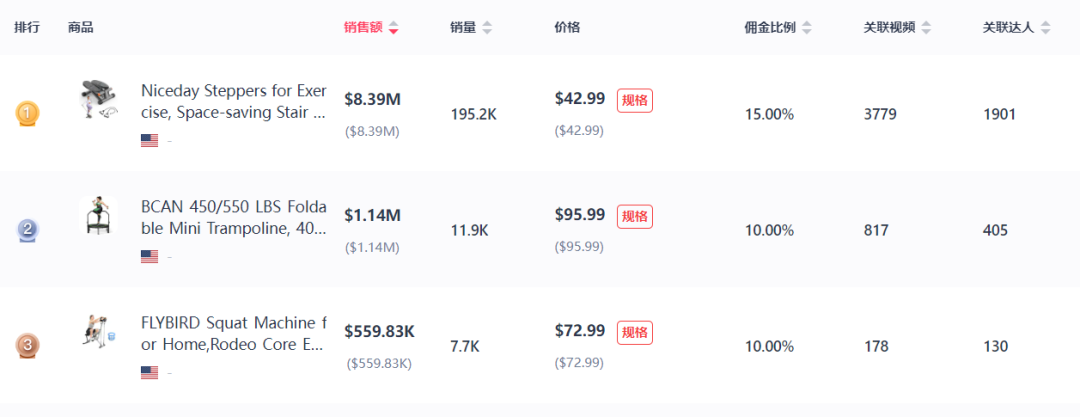Open the Niceday stepper product thumbnail
The width and height of the screenshot is (1080, 417).
click(x=98, y=100)
